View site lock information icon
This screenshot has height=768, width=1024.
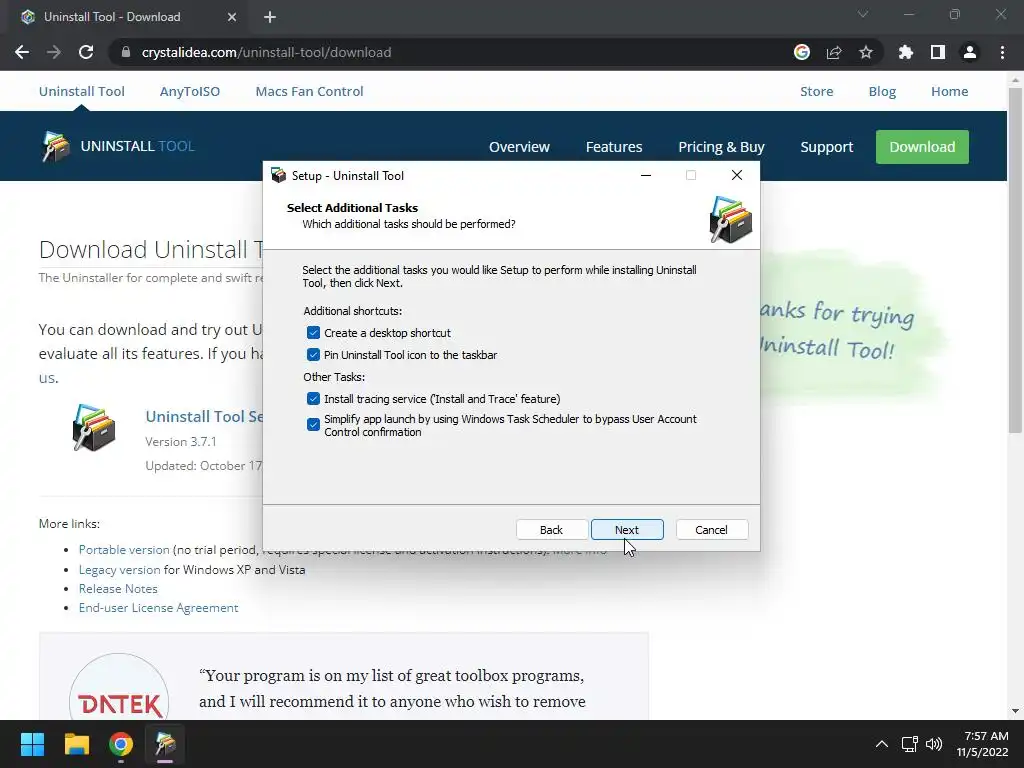pos(126,52)
